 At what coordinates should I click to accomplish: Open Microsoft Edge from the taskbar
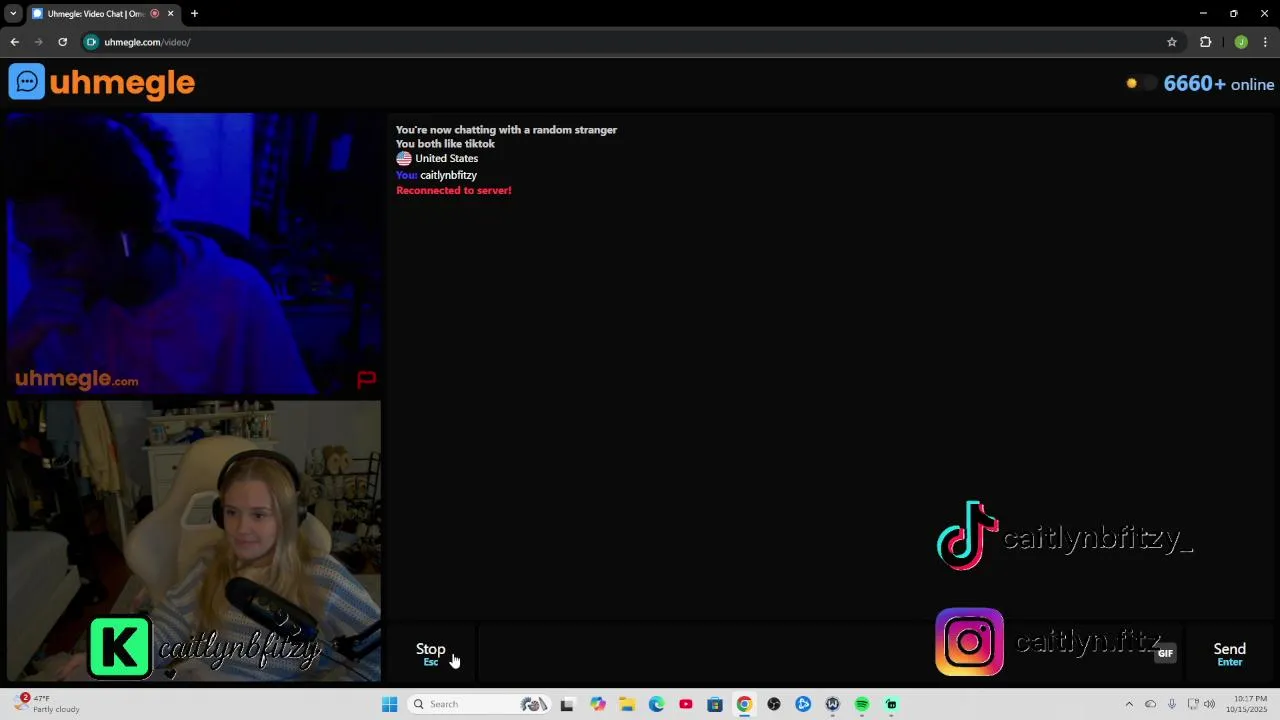(x=656, y=704)
